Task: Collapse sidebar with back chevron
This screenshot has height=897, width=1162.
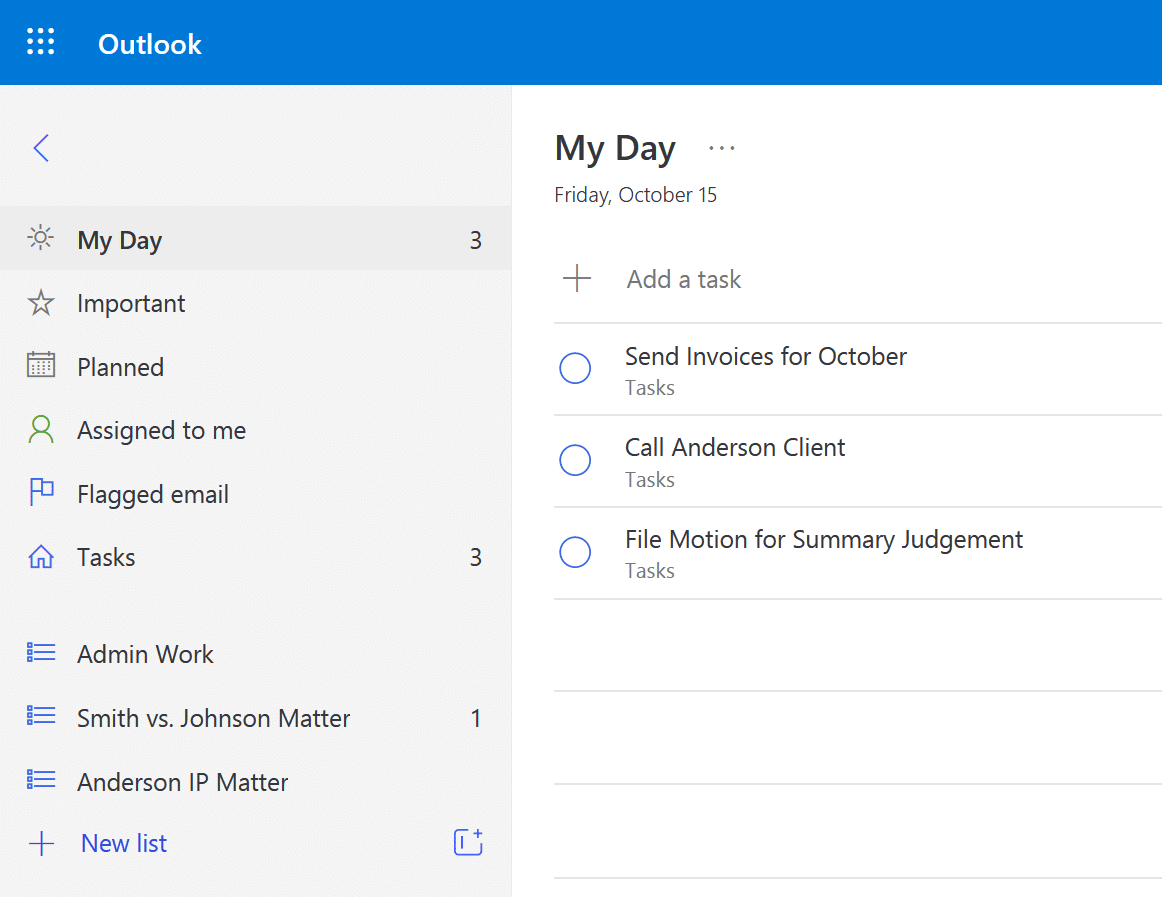Action: [42, 148]
